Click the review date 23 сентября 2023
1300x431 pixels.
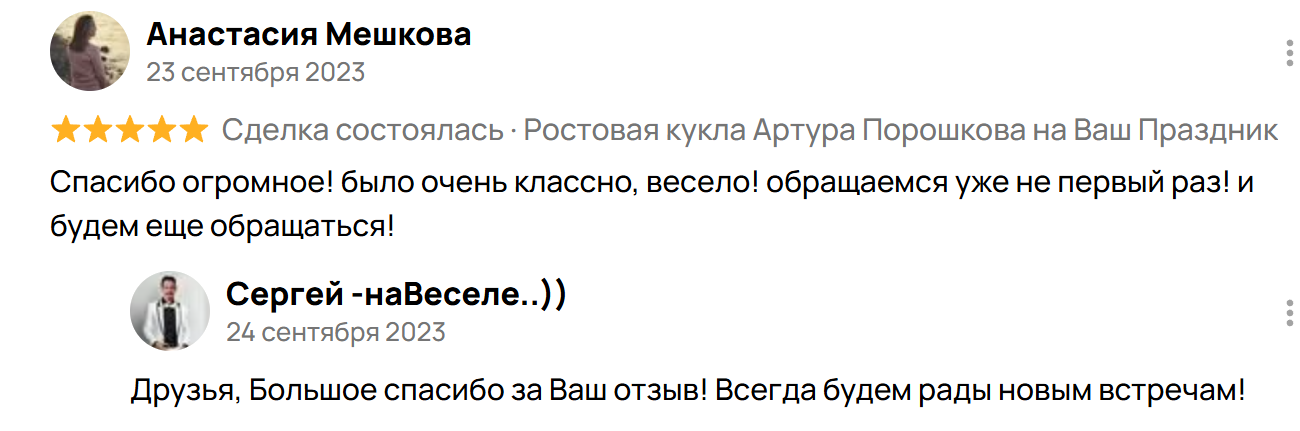pos(255,73)
